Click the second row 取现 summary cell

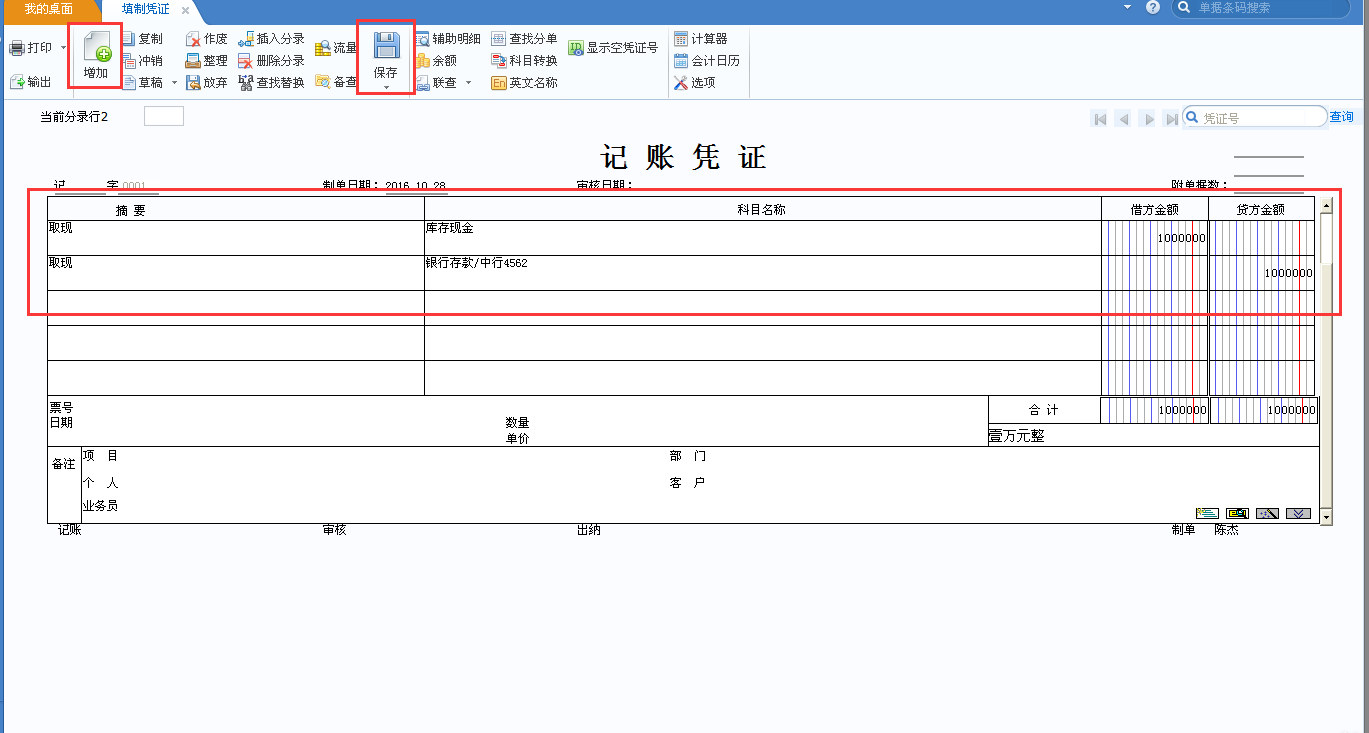[236, 273]
